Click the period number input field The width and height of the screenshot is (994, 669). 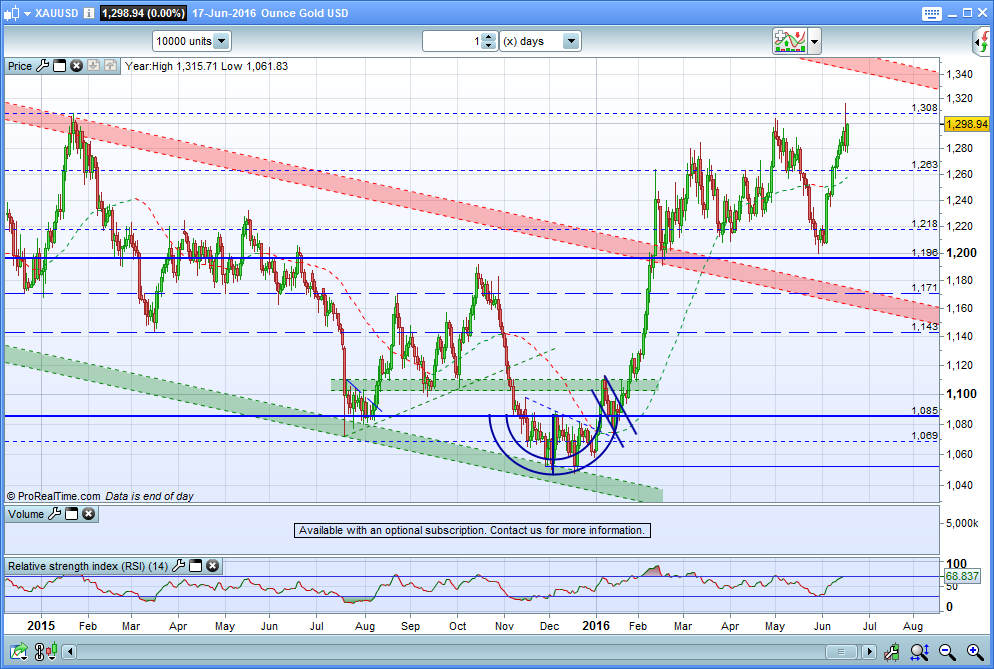click(x=452, y=41)
